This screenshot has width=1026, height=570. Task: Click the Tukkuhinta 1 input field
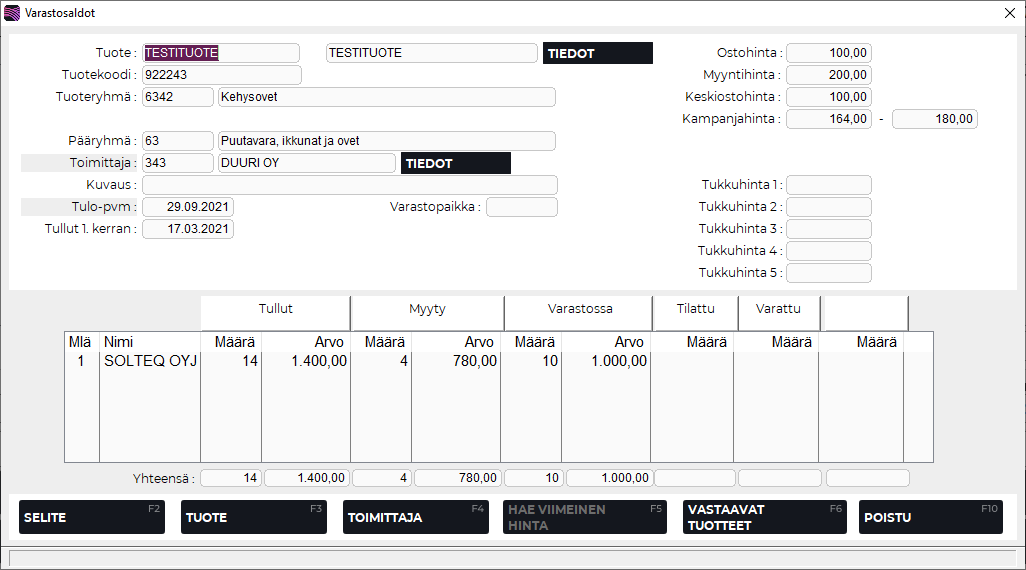tap(828, 185)
